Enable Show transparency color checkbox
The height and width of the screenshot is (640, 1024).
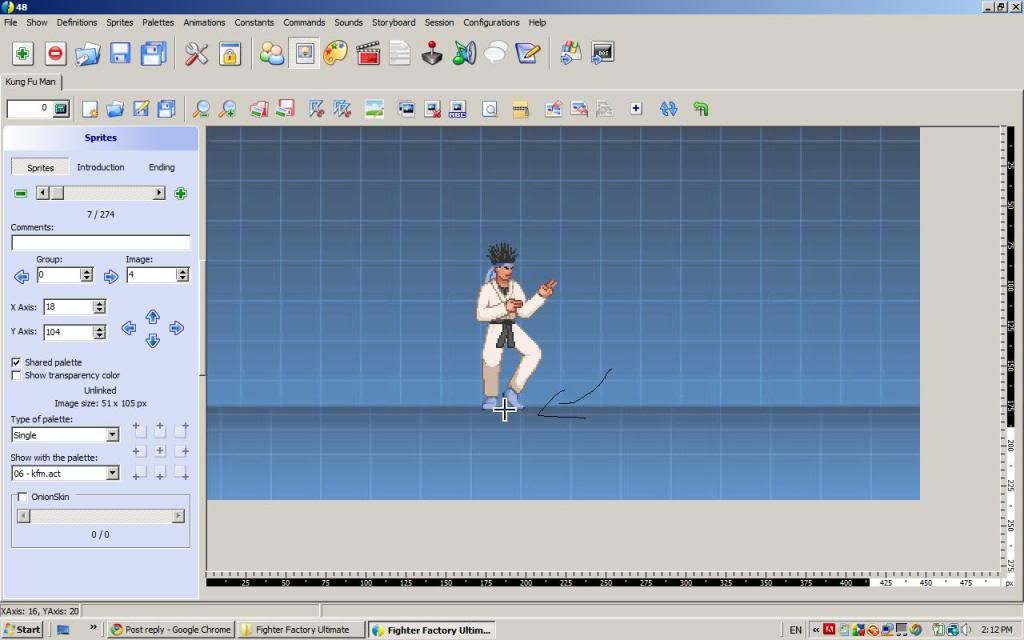[x=16, y=375]
